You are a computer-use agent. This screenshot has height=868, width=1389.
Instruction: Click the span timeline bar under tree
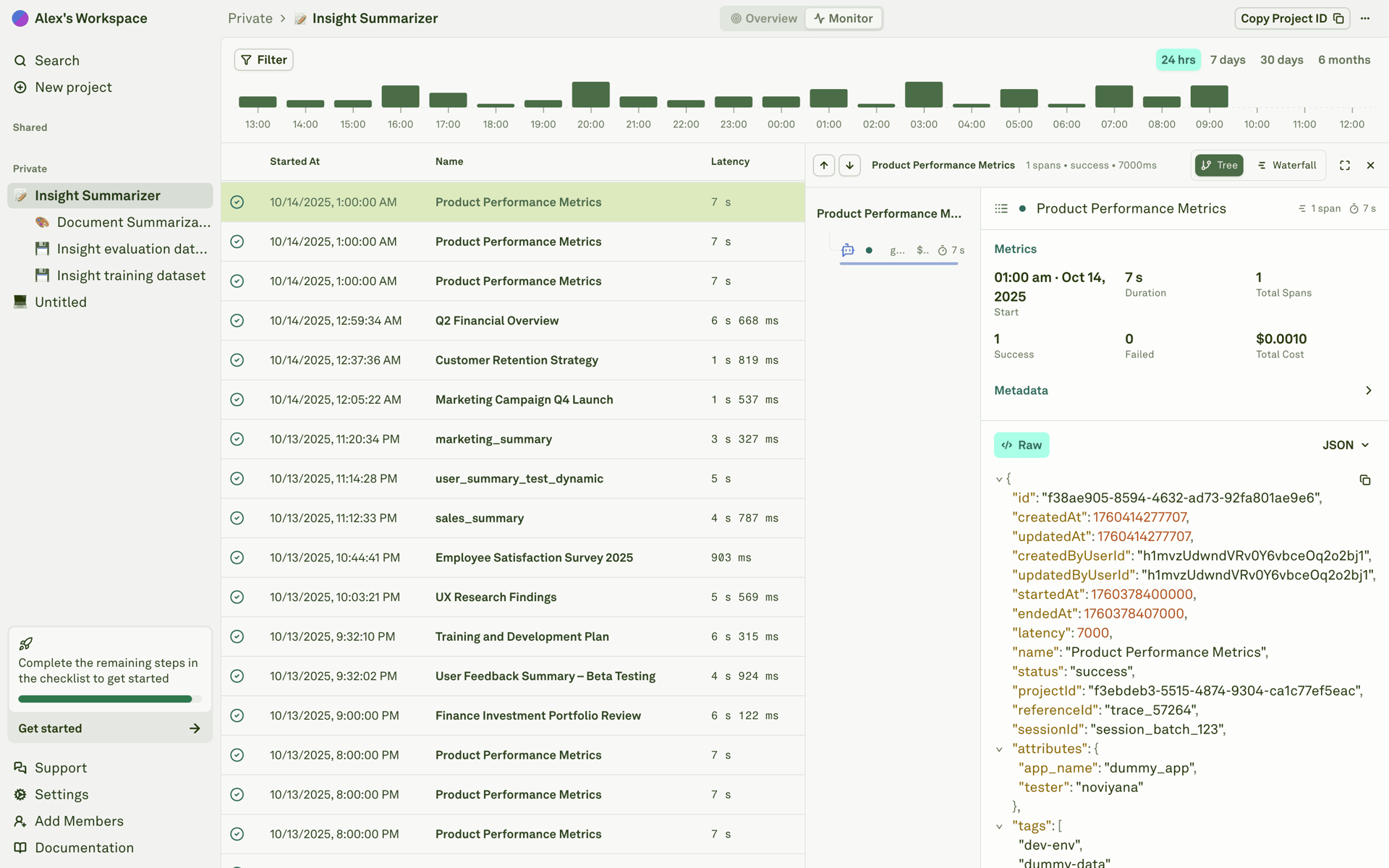click(x=899, y=264)
